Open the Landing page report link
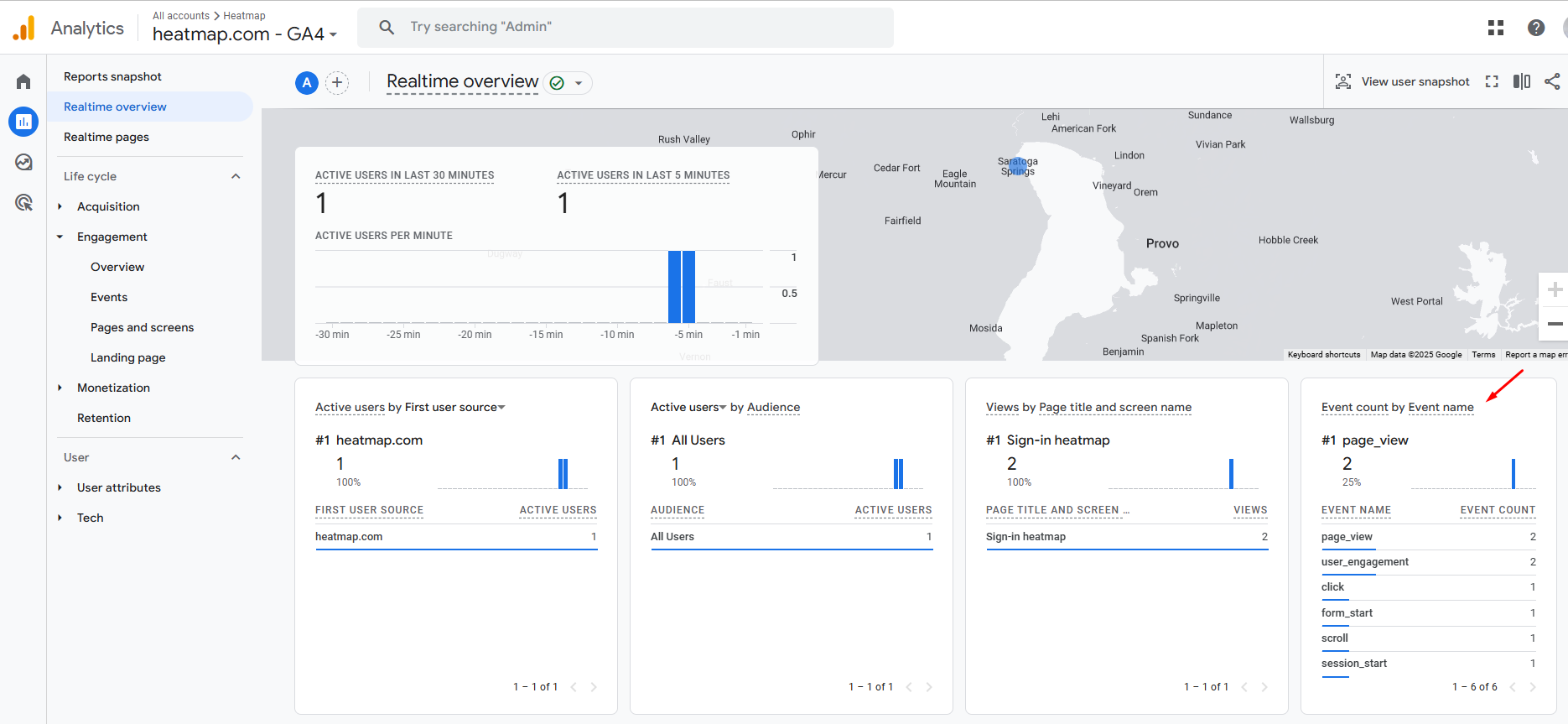1568x724 pixels. coord(127,357)
